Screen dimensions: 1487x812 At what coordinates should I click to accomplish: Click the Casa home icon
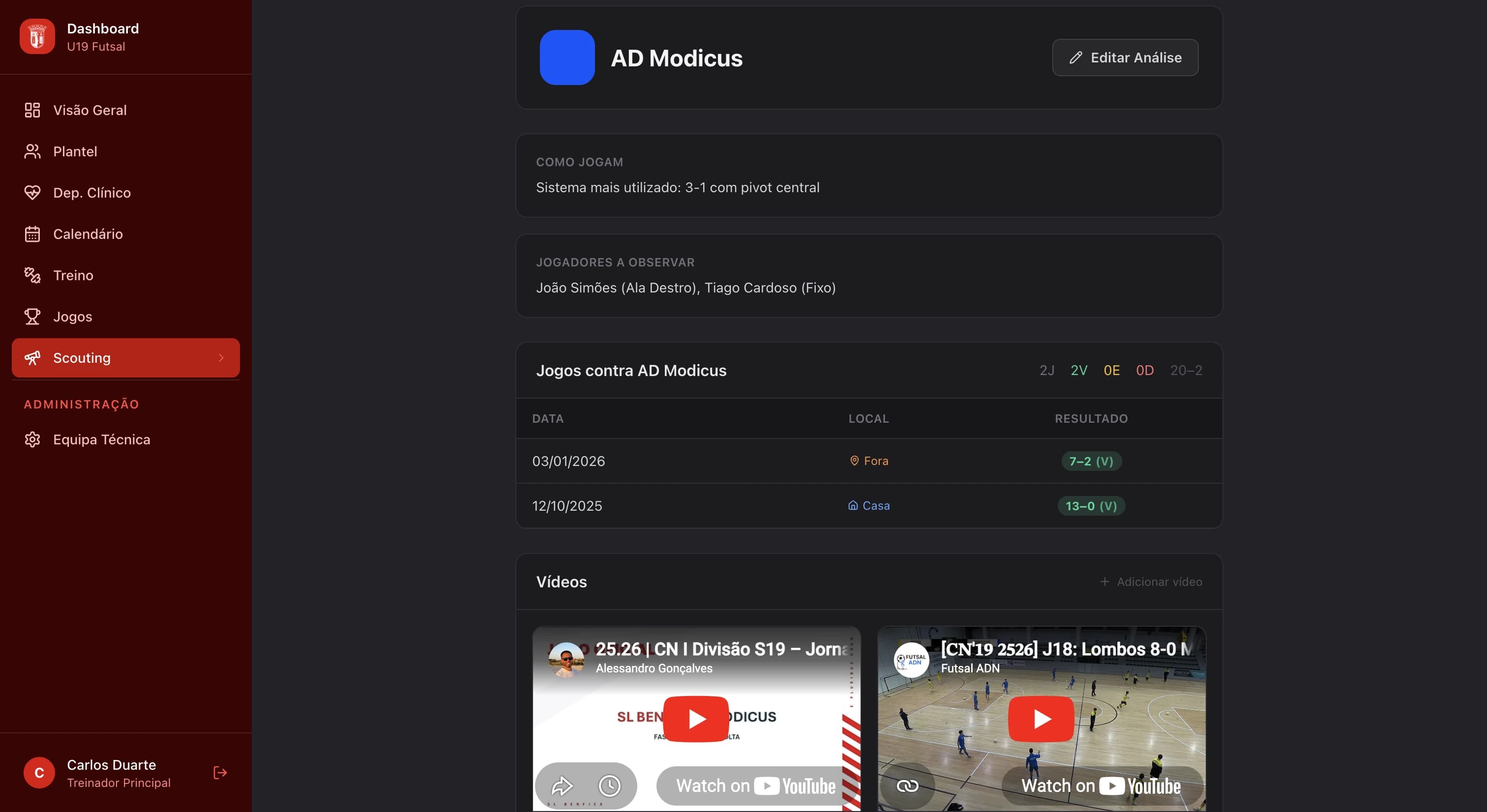tap(853, 505)
